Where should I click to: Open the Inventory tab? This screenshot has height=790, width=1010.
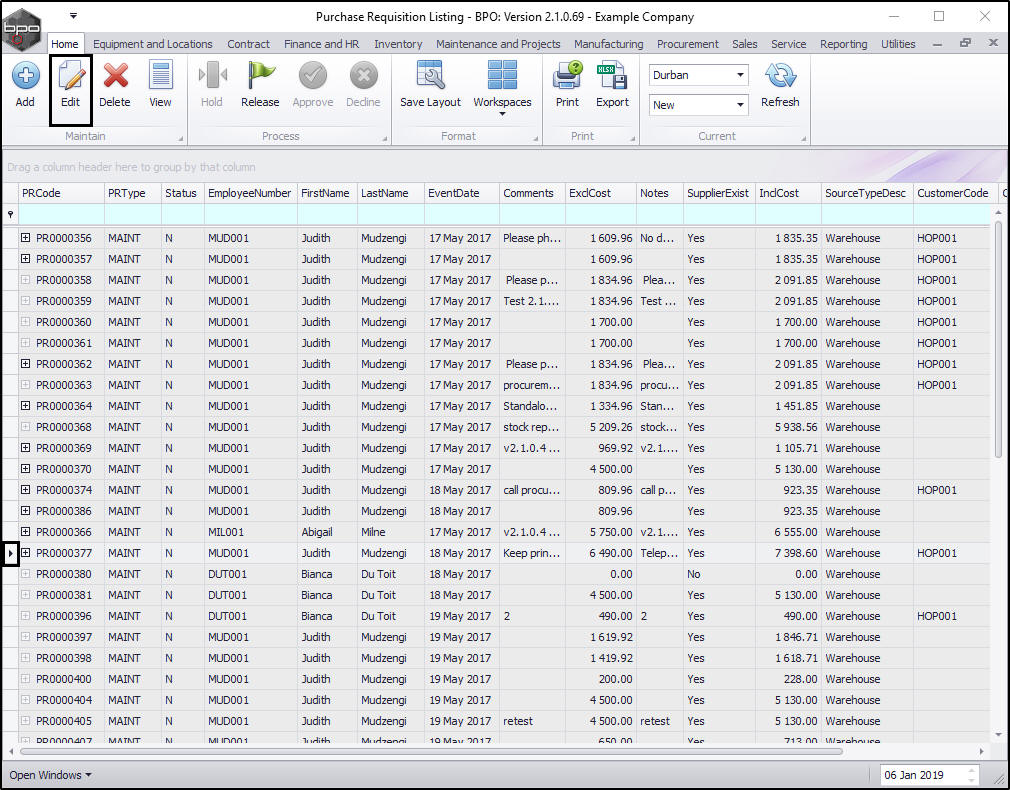click(398, 44)
